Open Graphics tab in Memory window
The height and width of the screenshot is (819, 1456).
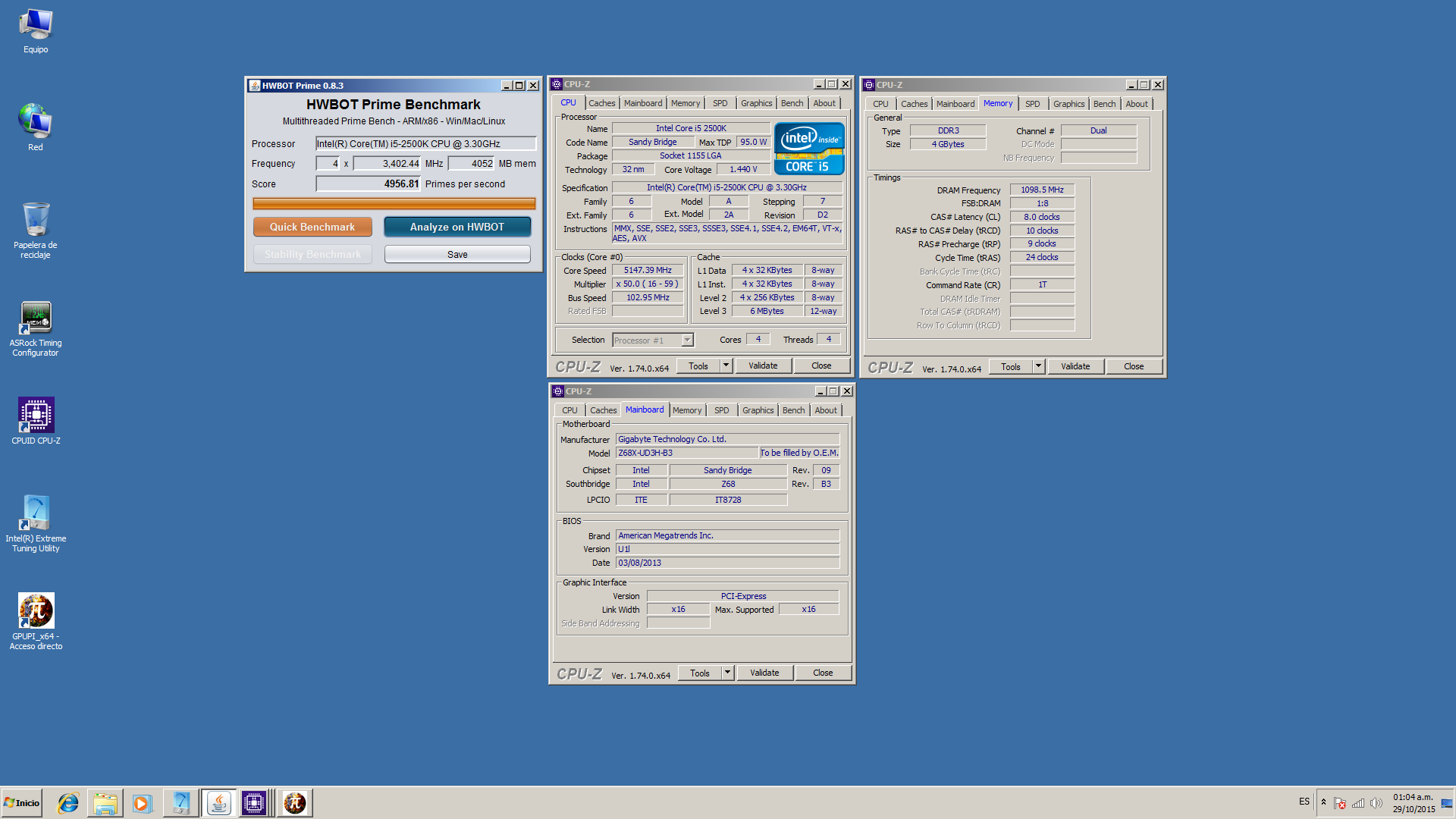pos(1068,104)
